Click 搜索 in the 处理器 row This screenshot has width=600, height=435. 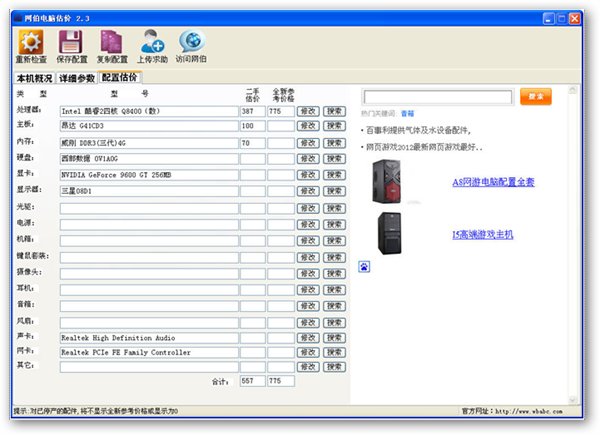334,111
